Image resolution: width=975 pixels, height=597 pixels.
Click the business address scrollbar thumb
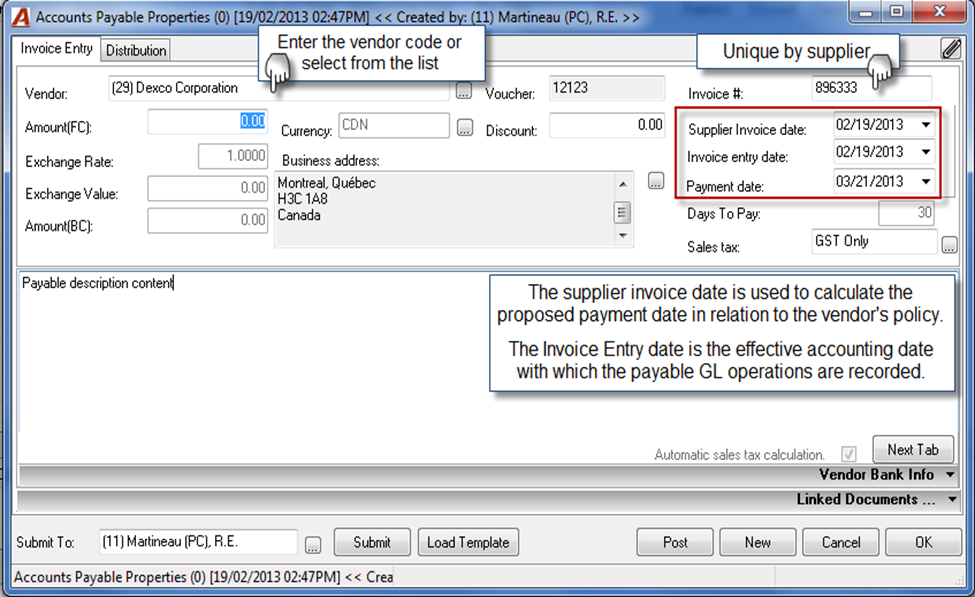[x=622, y=213]
